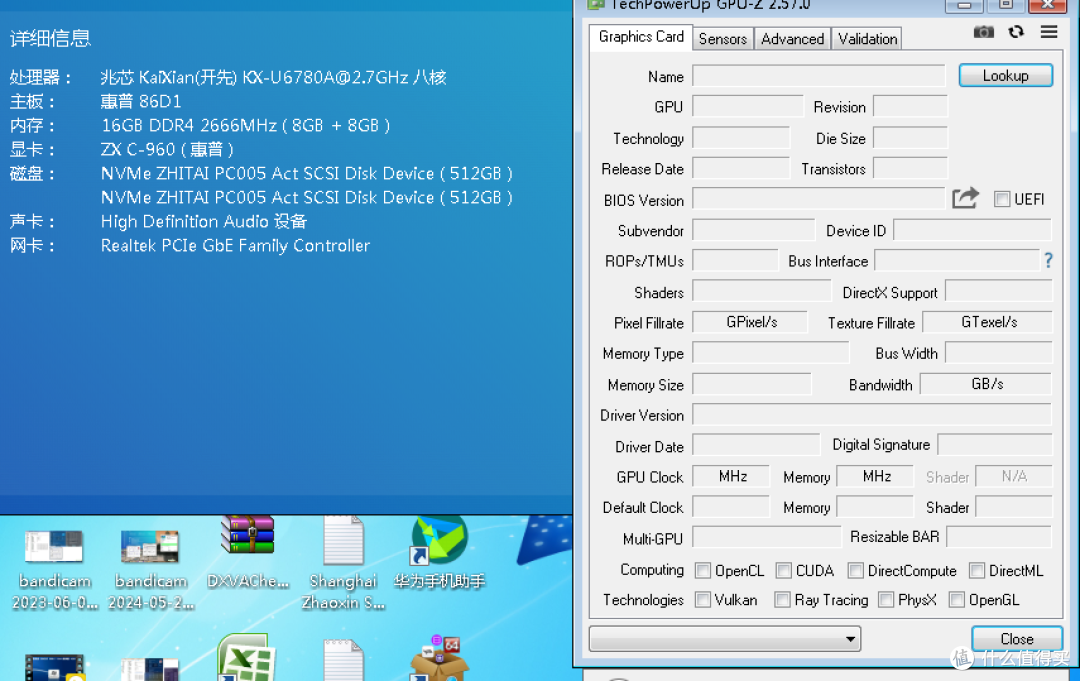Click the Name field in GPU-Z
Image resolution: width=1080 pixels, height=681 pixels.
pos(819,76)
